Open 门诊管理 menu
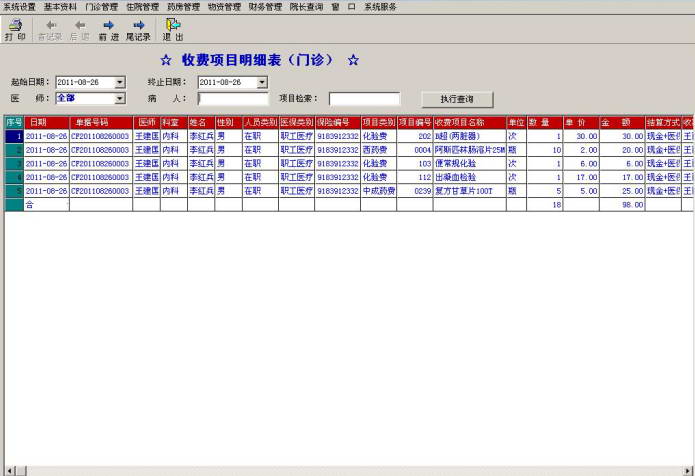This screenshot has width=695, height=476. coord(102,7)
